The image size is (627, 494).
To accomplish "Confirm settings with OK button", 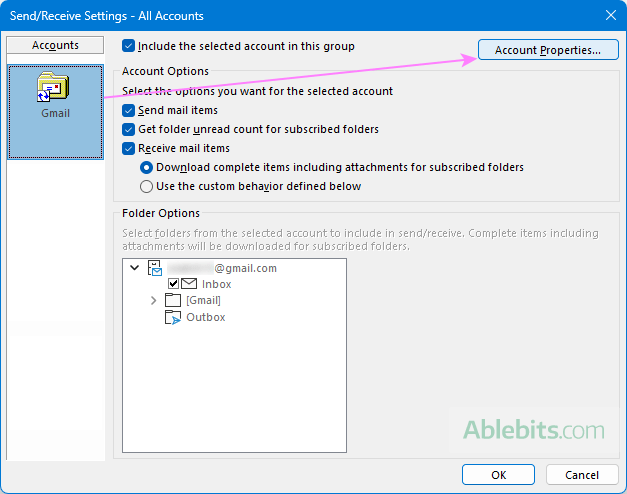I will click(498, 475).
